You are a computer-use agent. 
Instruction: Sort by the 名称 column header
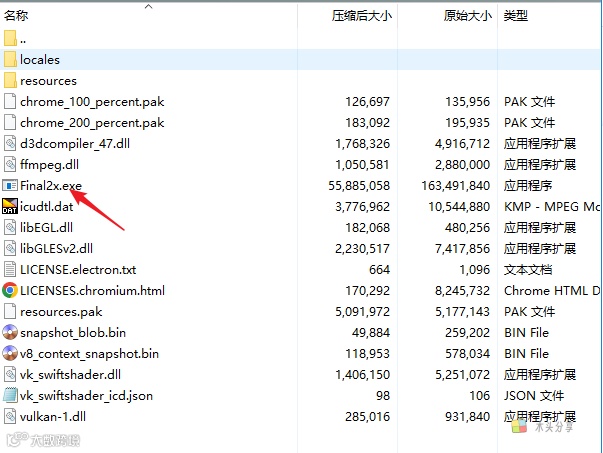(16, 15)
